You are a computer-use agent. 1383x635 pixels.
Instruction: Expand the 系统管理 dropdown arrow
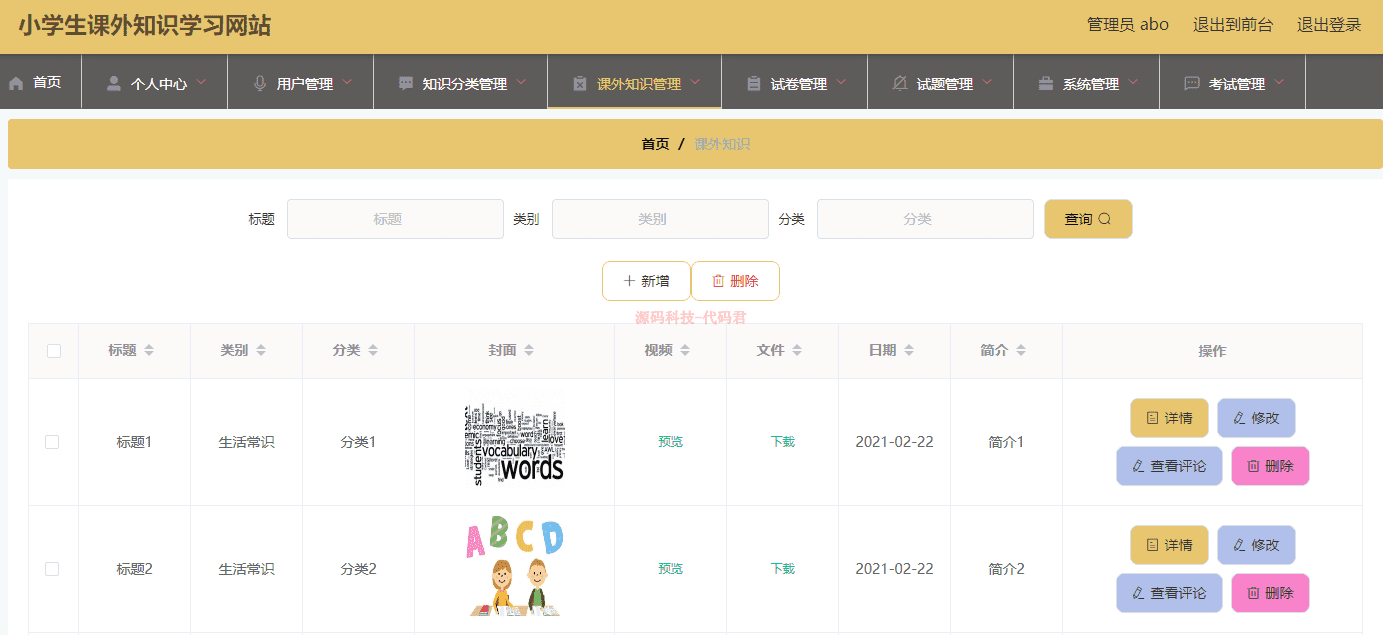tap(1134, 82)
